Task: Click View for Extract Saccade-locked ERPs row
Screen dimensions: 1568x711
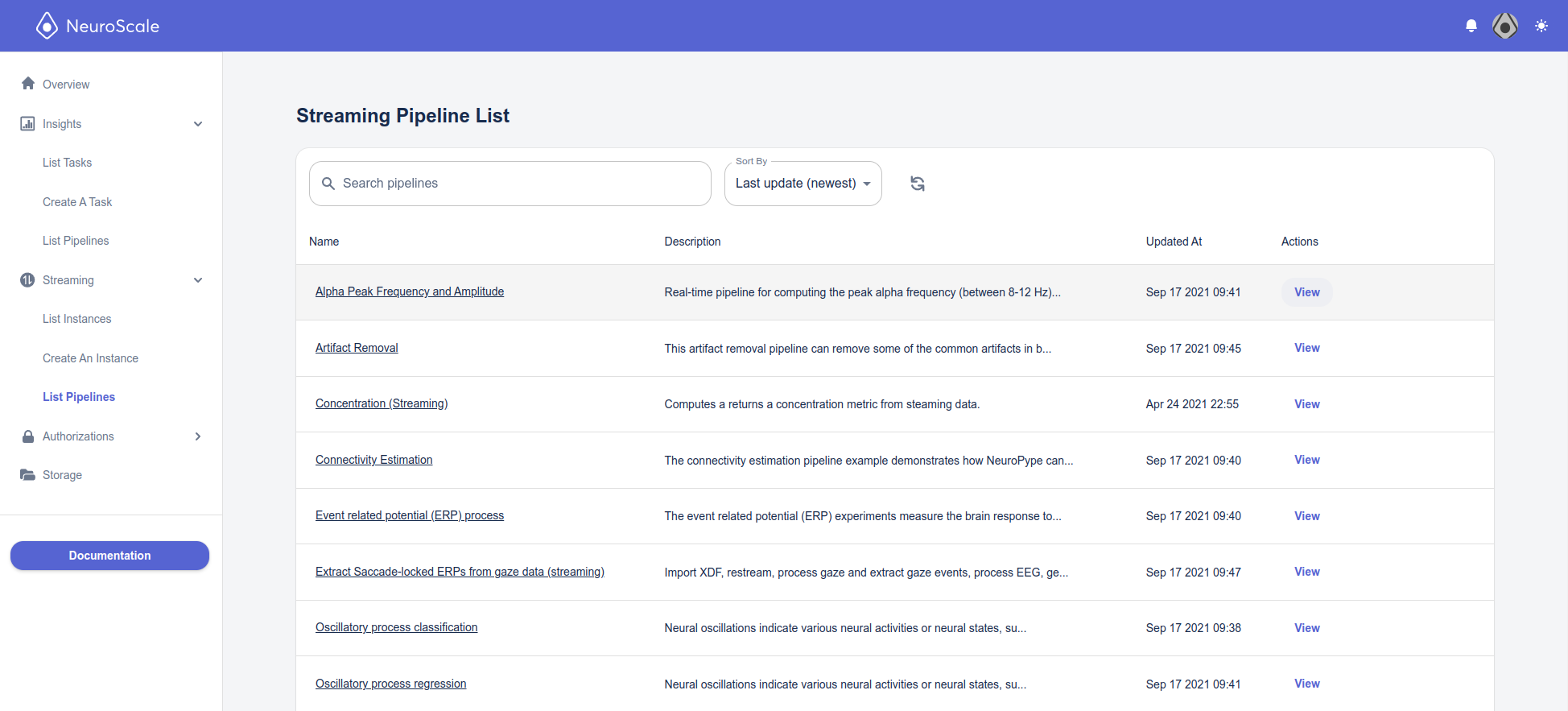Action: [x=1306, y=572]
